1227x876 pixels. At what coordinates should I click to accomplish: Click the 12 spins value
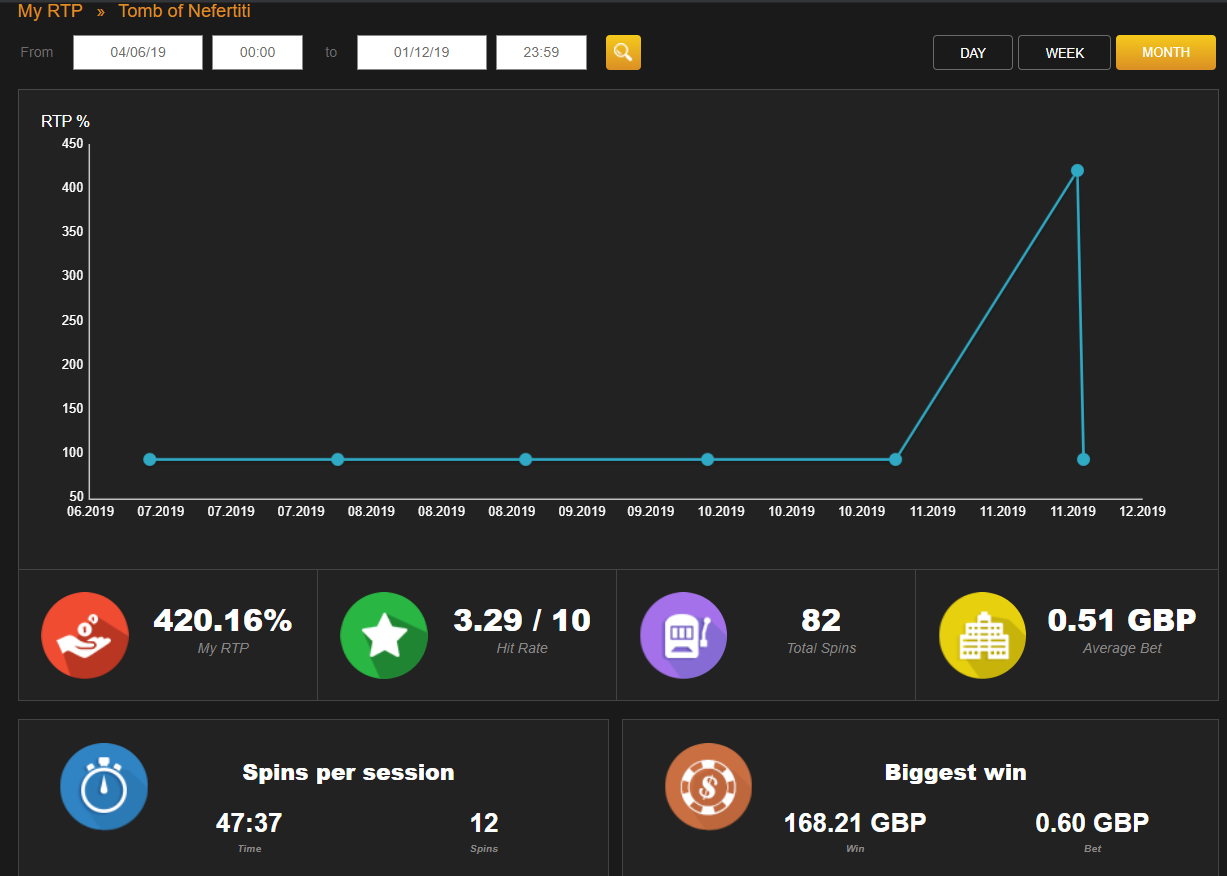484,823
